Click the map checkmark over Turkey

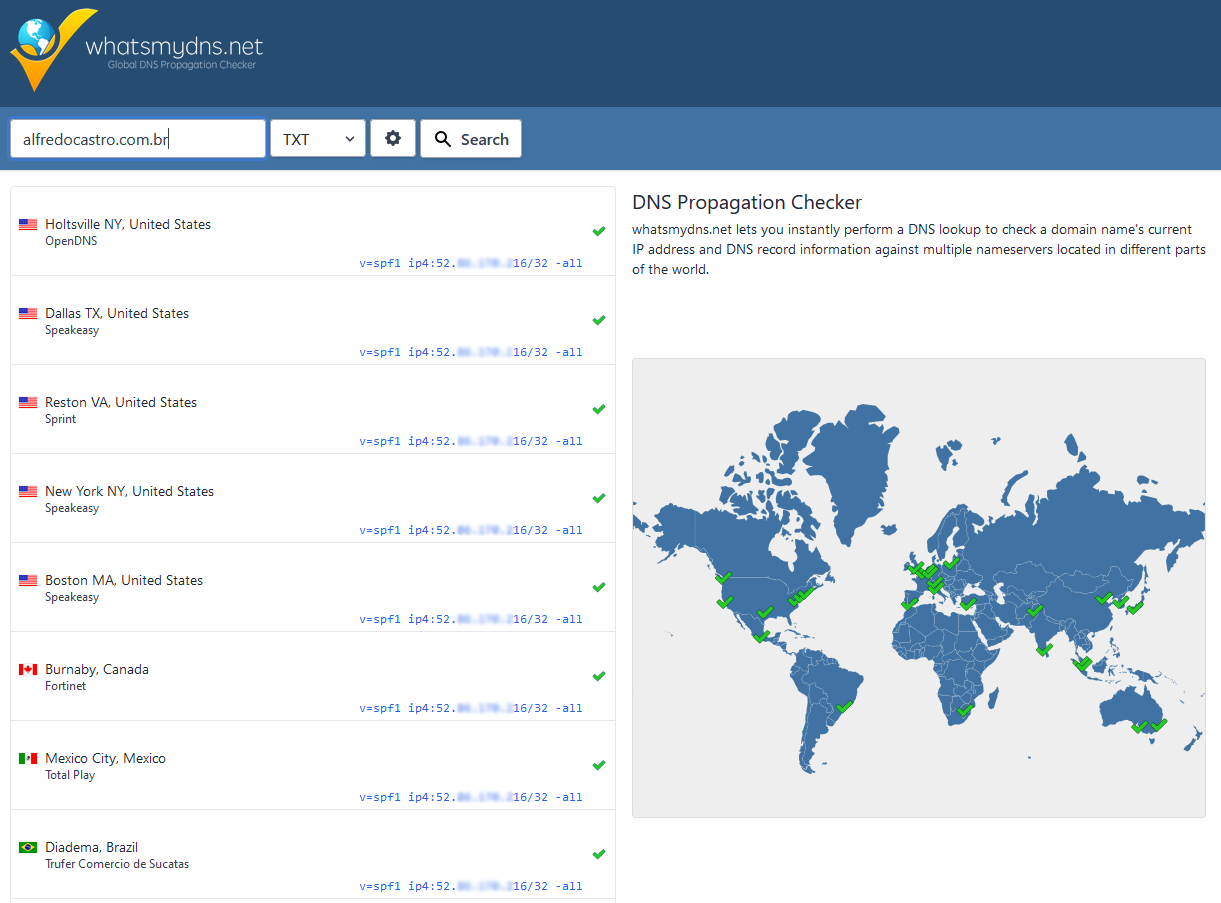[x=968, y=603]
